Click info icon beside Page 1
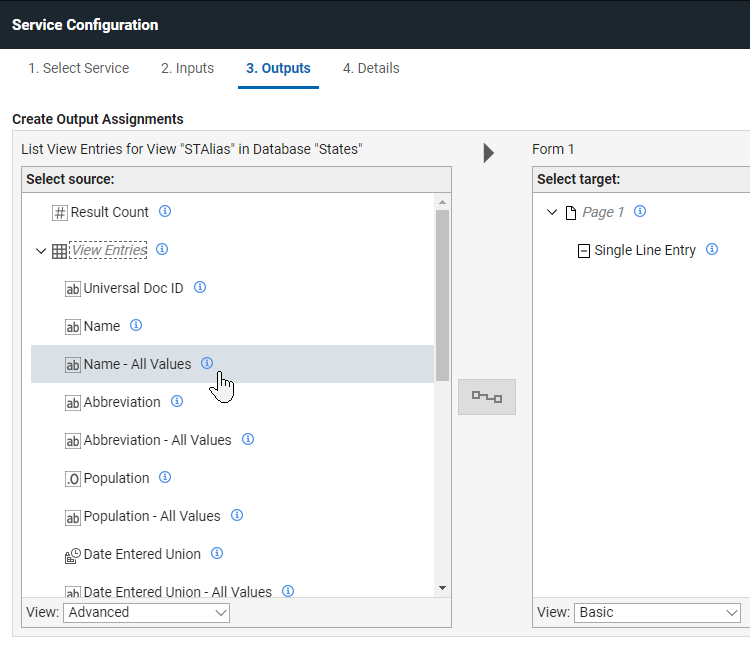 click(640, 211)
